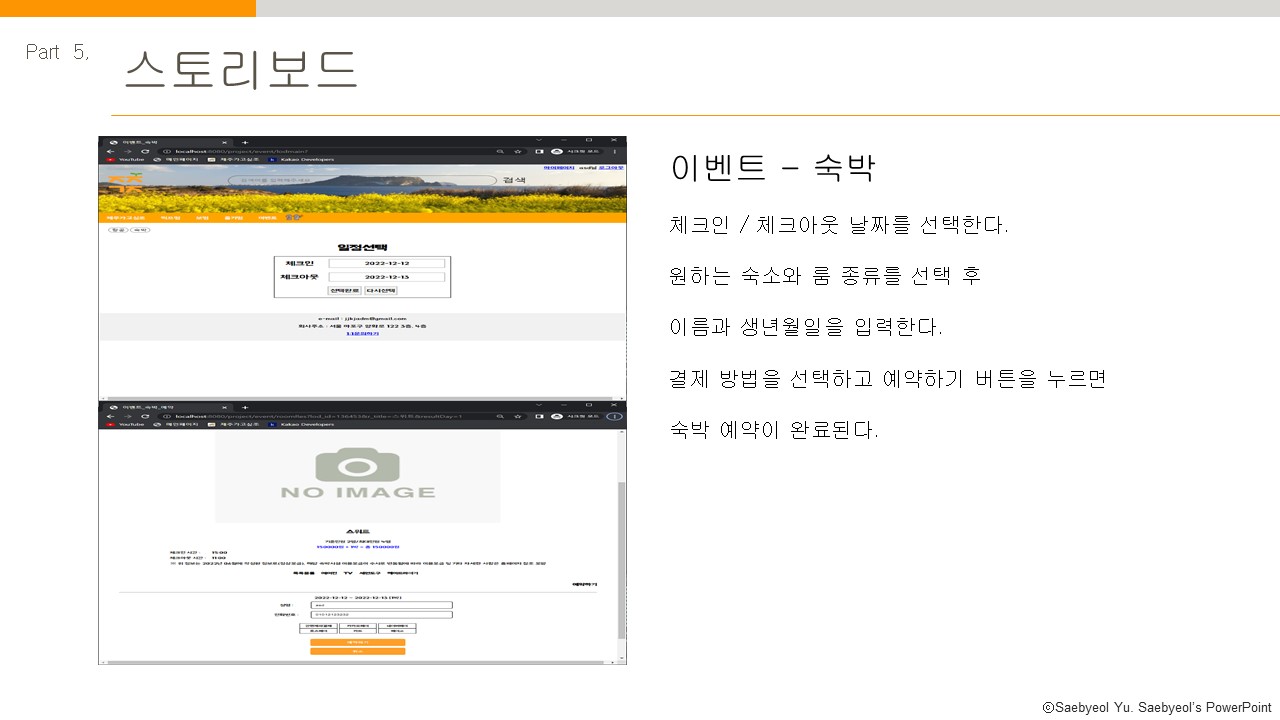
Task: Reload the page in bottom browser screenshot
Action: pos(145,416)
